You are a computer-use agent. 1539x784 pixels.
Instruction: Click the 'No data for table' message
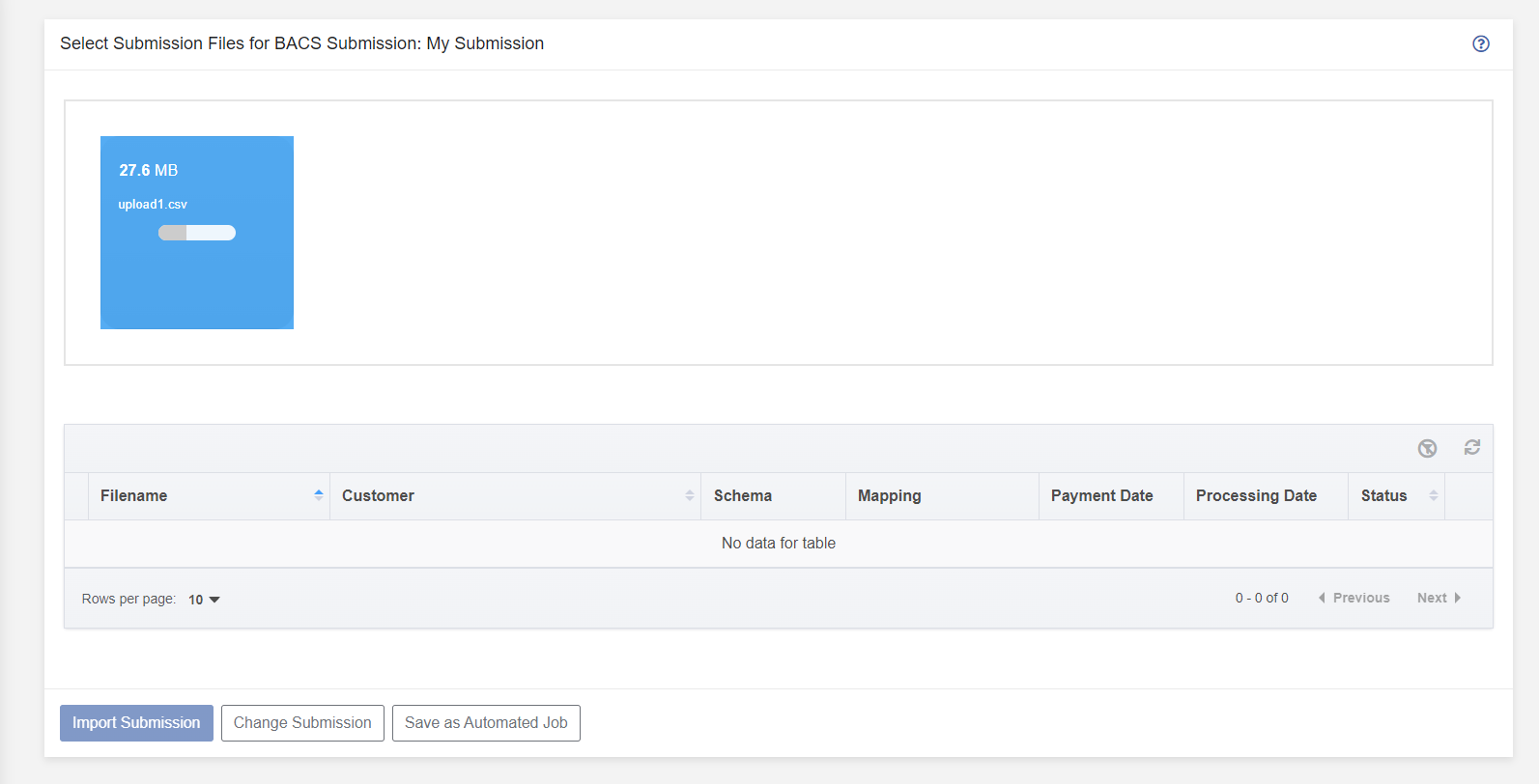[x=779, y=544]
